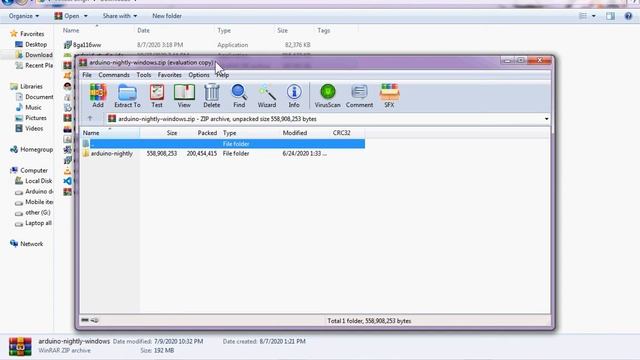640x360 pixels.
Task: Select the parent folder '..' row
Action: coord(223,144)
